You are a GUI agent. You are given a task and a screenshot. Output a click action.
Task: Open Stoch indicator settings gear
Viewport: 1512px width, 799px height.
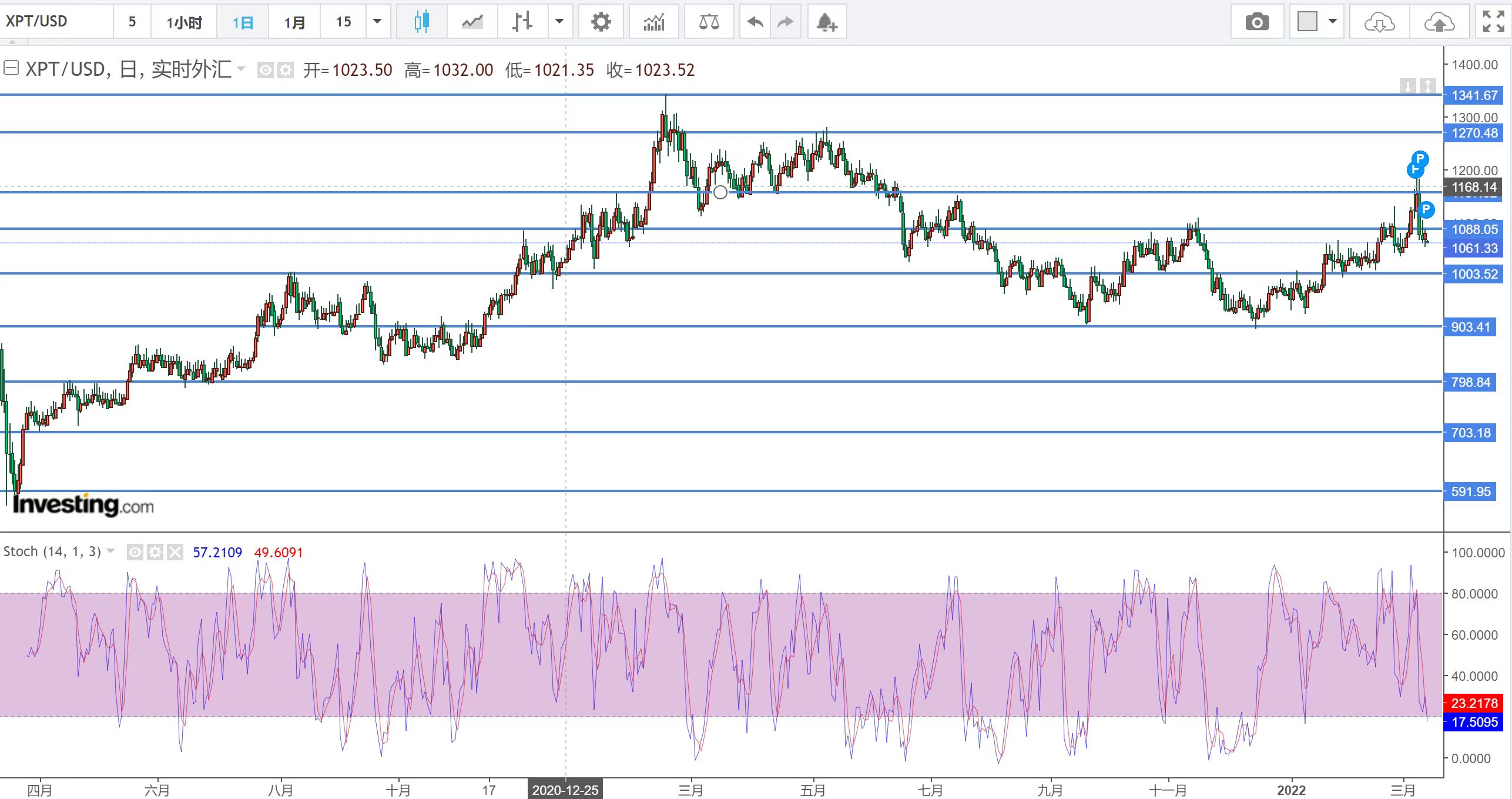tap(155, 552)
